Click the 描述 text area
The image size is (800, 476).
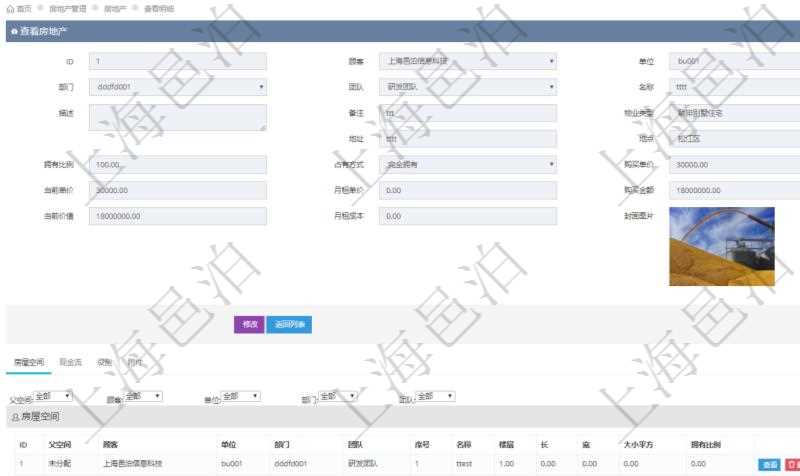click(x=178, y=118)
